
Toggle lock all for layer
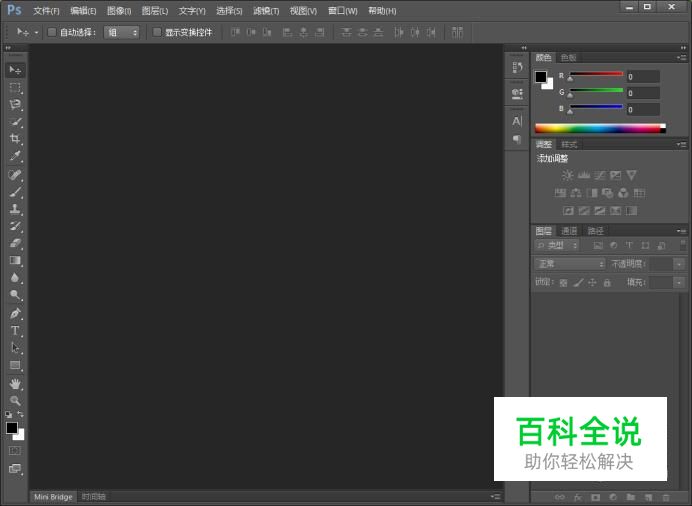pyautogui.click(x=607, y=283)
